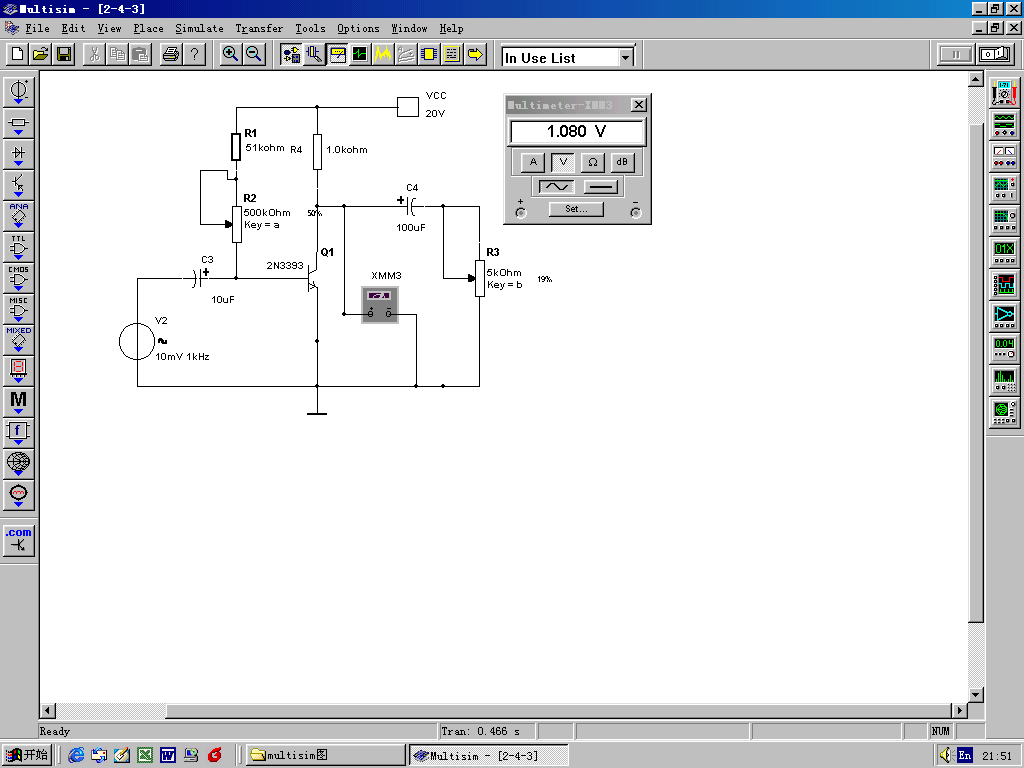
Task: Set multimeter to ammeter mode A
Action: (x=533, y=162)
